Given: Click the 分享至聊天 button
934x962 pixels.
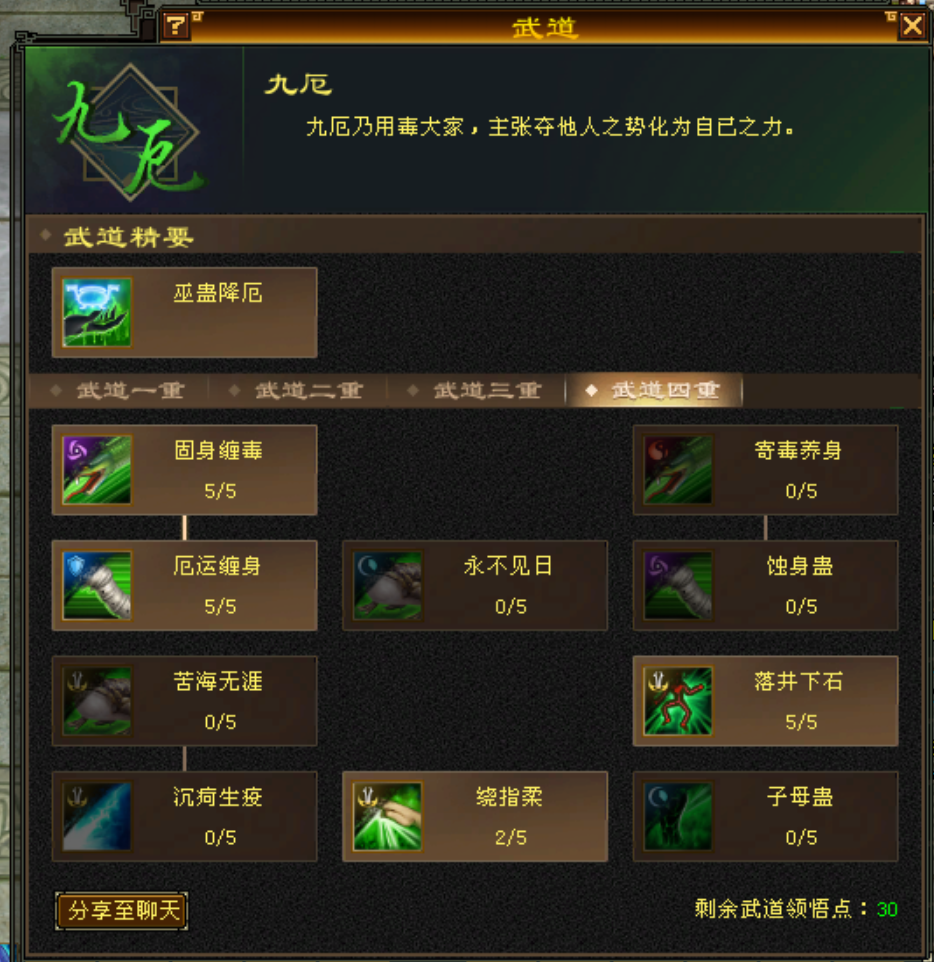Looking at the screenshot, I should pos(122,910).
